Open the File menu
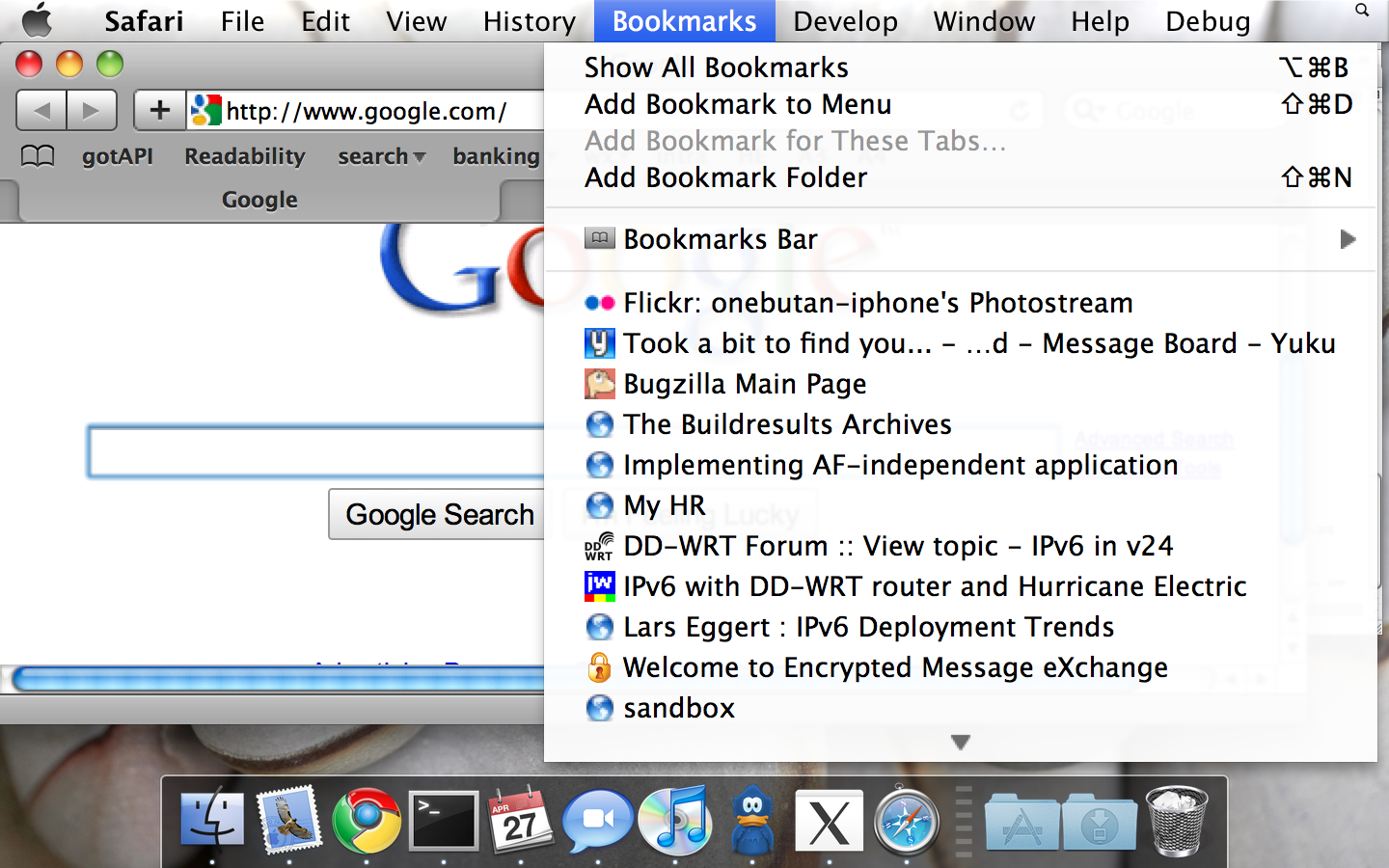The image size is (1389, 868). (x=242, y=21)
